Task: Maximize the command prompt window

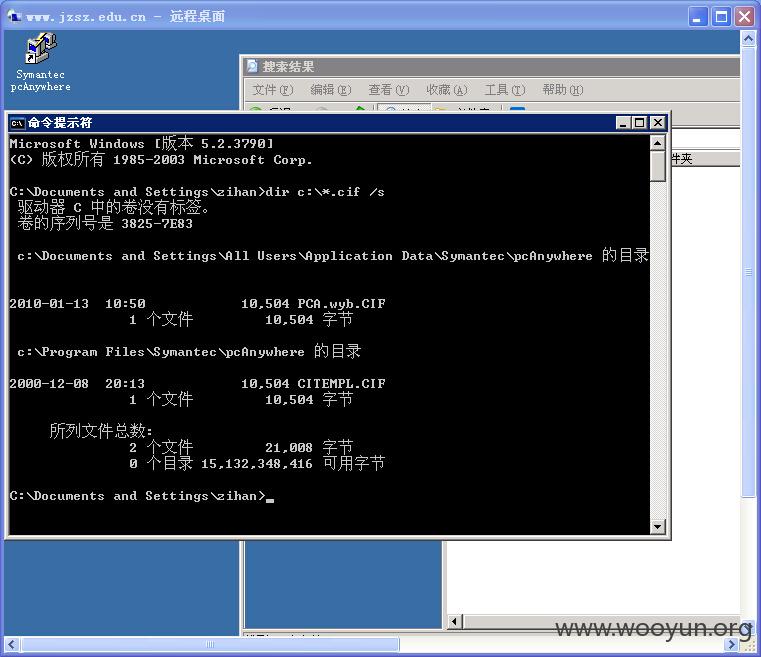Action: click(640, 123)
